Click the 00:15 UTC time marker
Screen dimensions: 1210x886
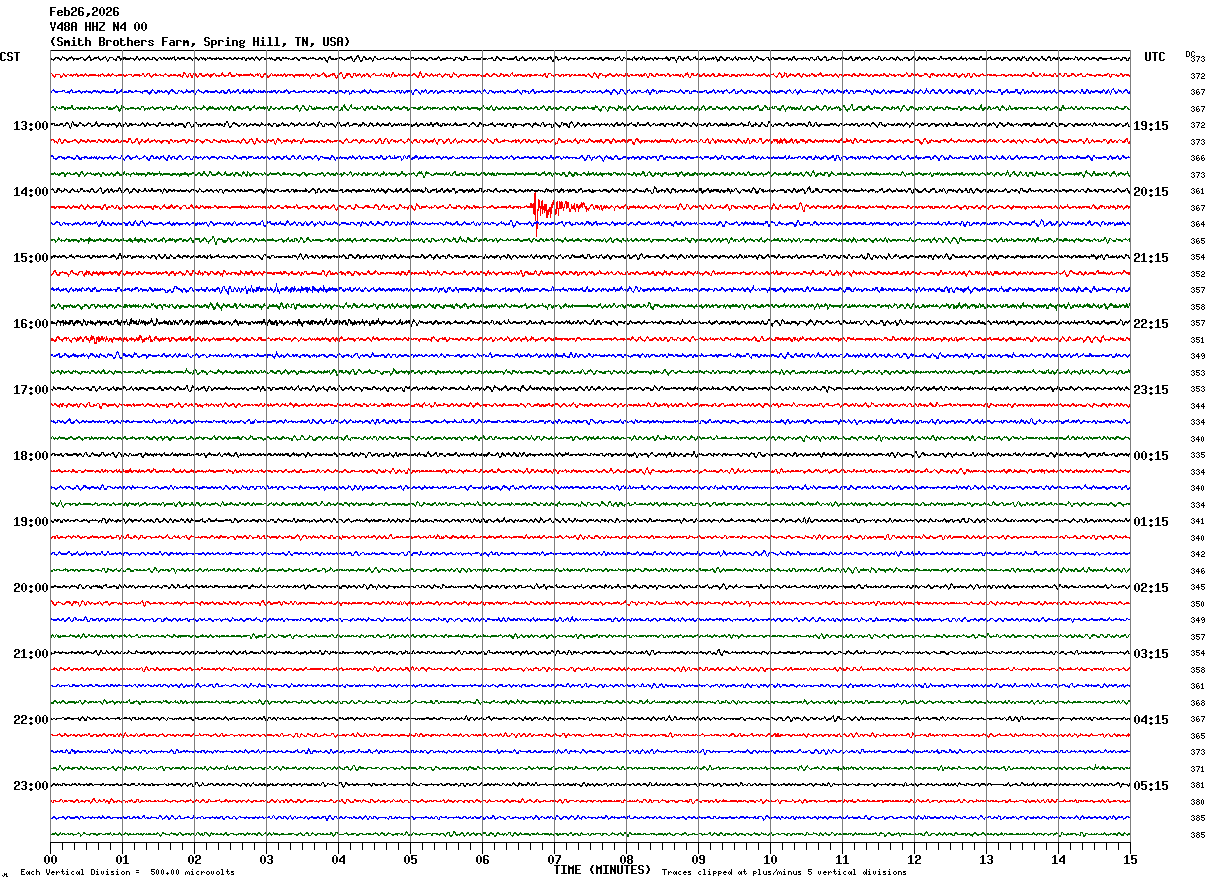(1151, 456)
